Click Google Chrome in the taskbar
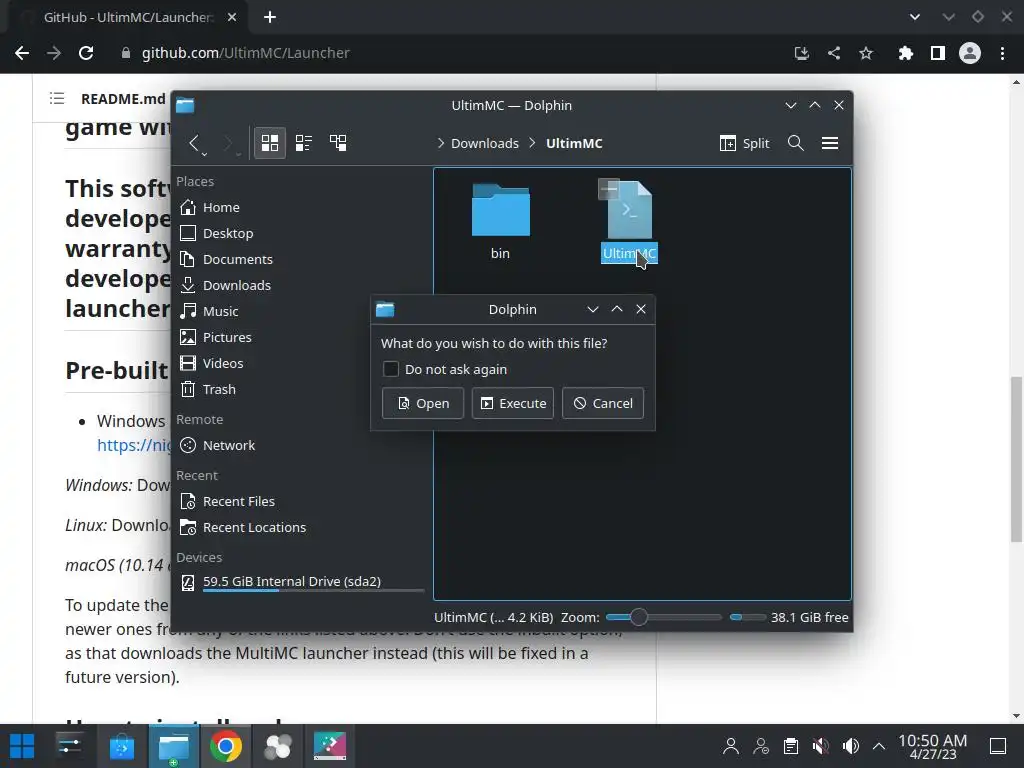1024x768 pixels. 225,746
